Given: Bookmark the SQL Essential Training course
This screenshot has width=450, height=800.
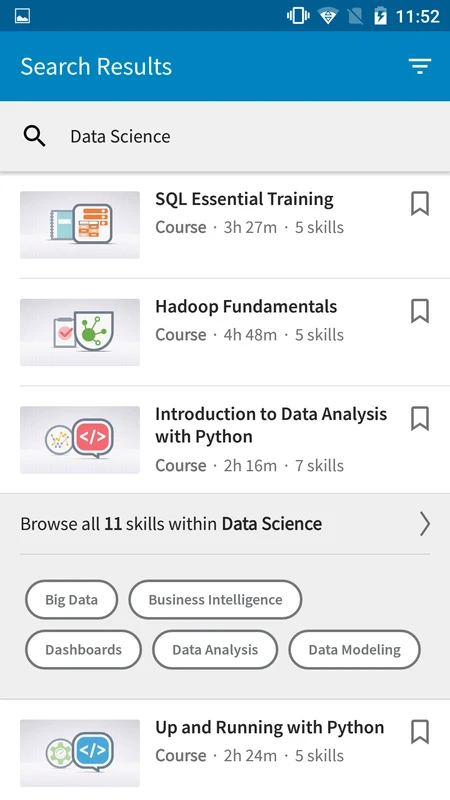Looking at the screenshot, I should coord(420,204).
